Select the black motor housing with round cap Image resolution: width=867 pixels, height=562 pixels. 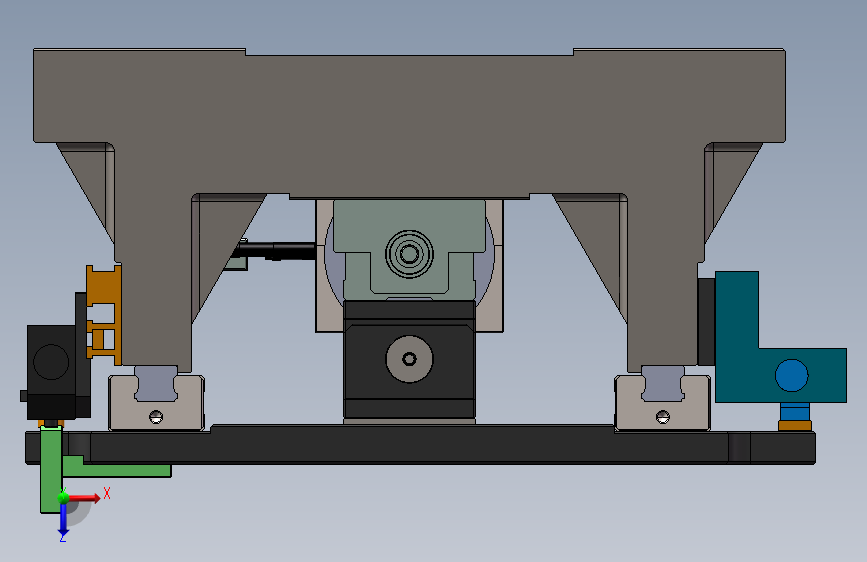[51, 371]
